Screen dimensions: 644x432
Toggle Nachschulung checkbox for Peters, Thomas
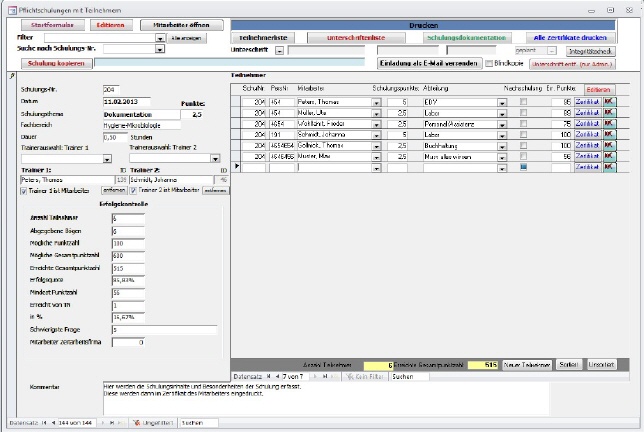pos(523,101)
